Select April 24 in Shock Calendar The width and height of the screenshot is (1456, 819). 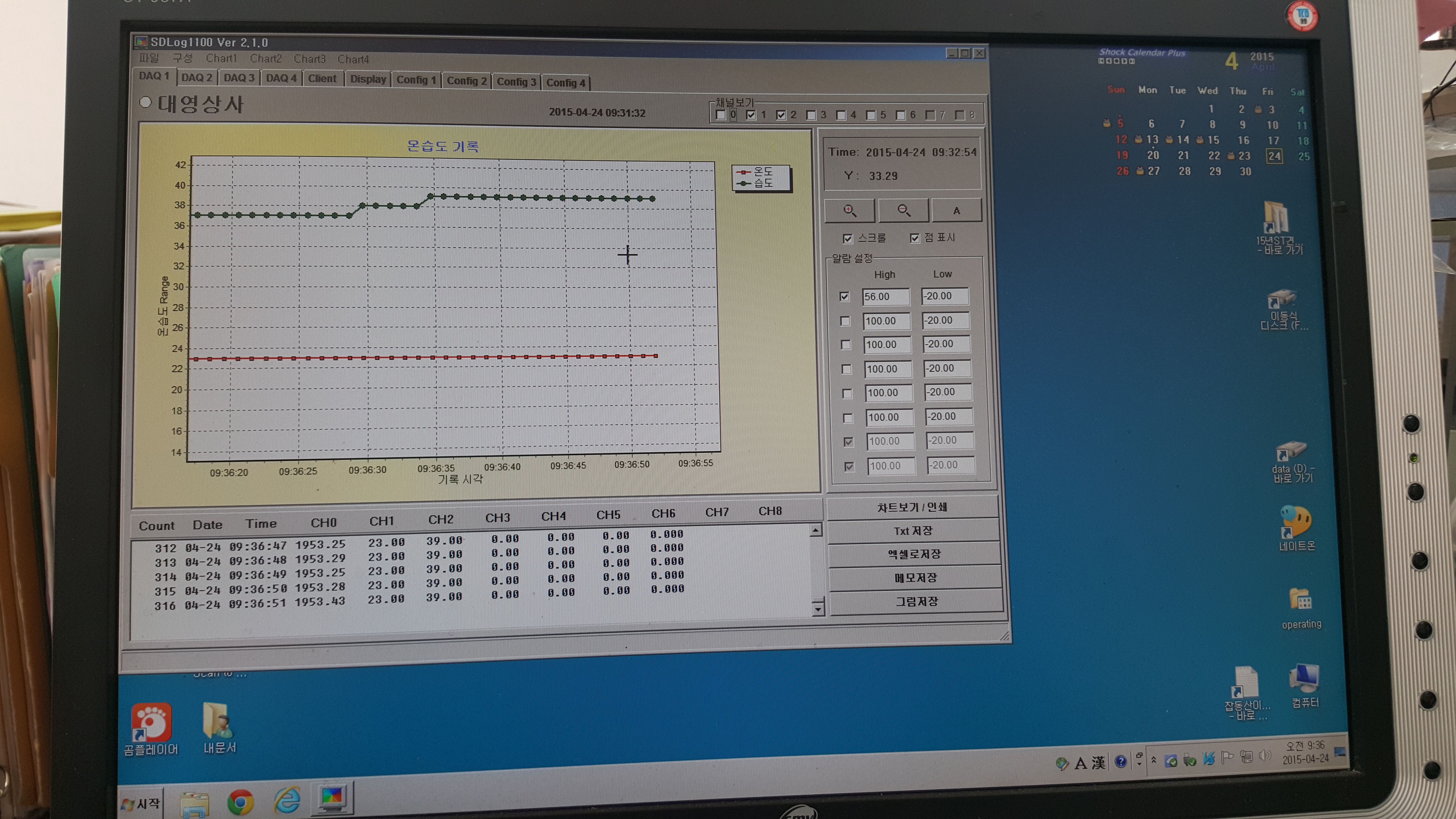coord(1274,156)
